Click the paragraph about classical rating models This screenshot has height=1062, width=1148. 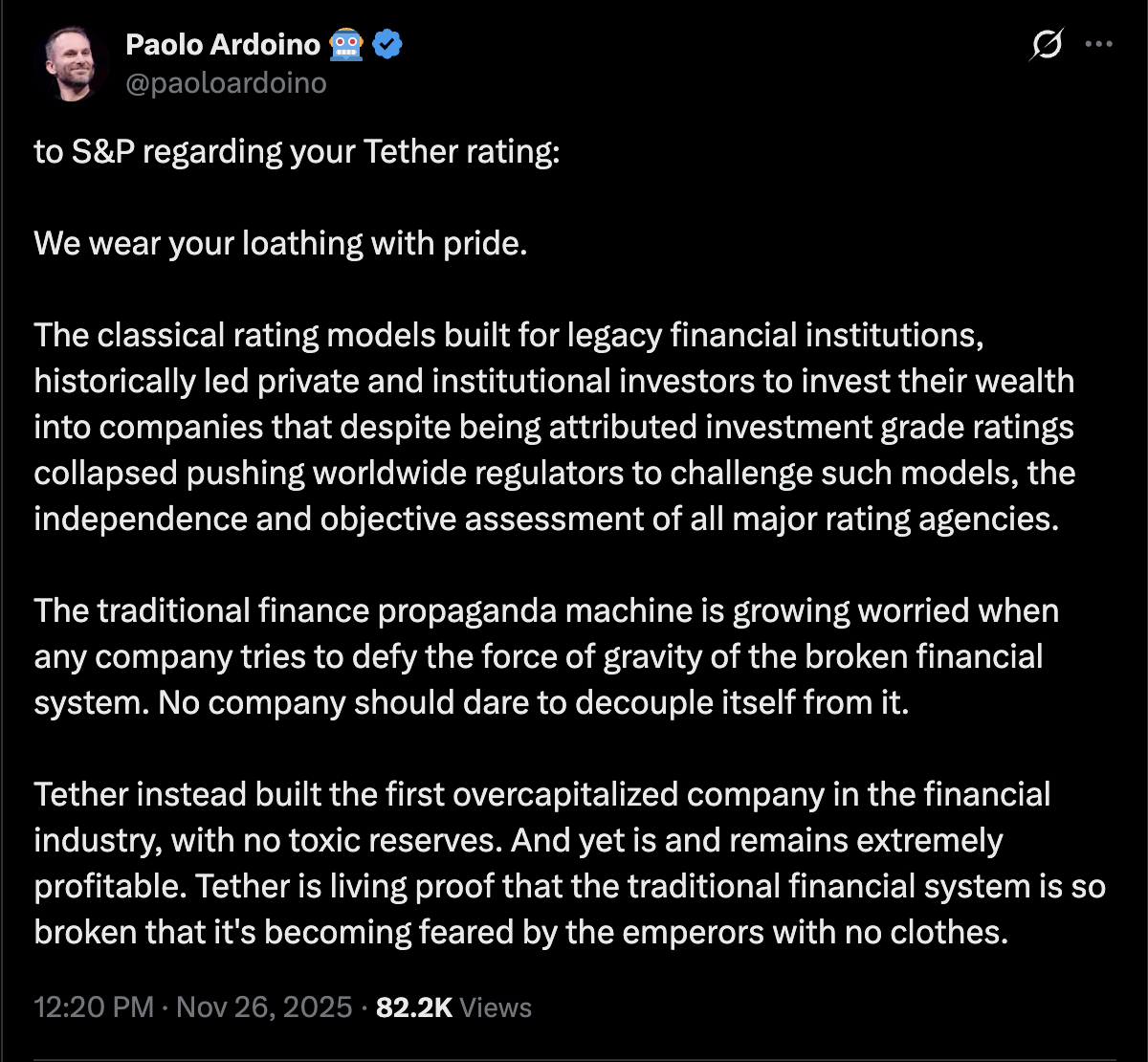(555, 428)
